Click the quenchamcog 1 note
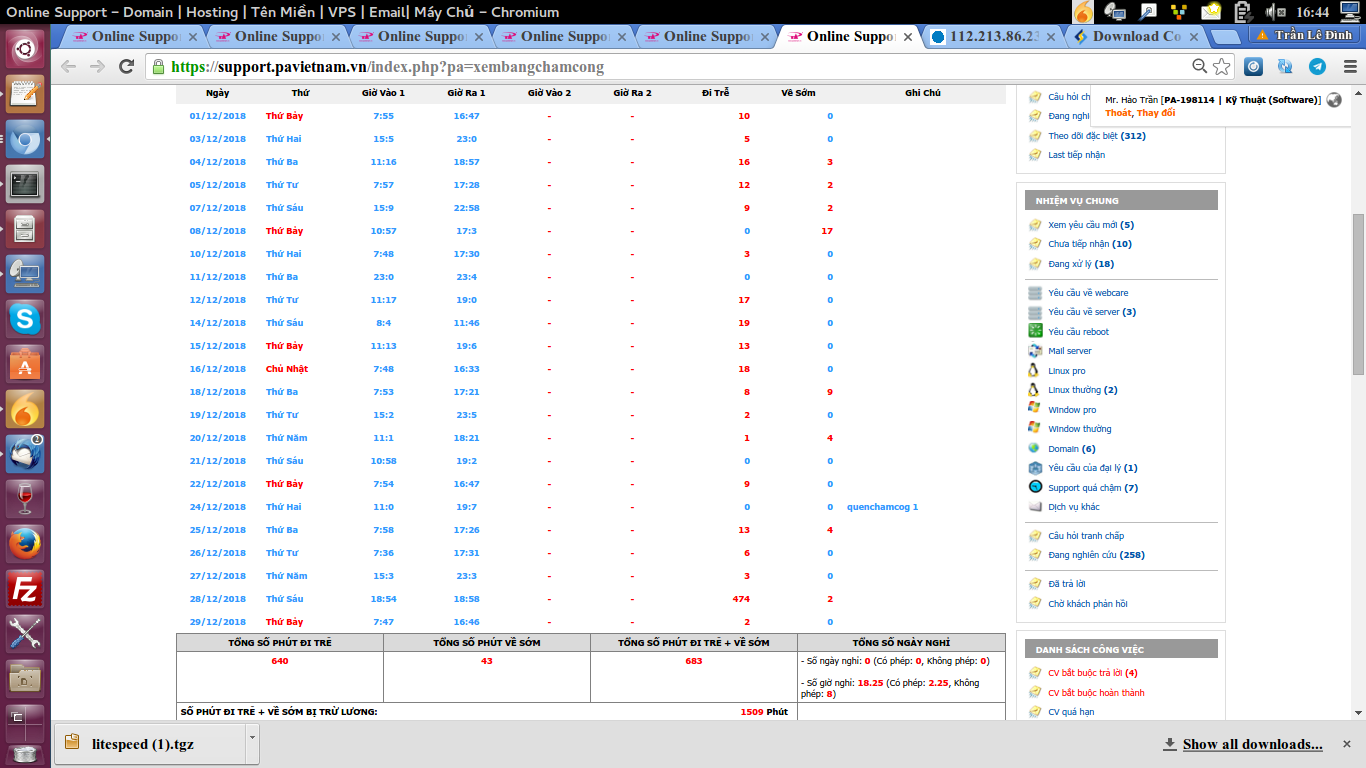Screen dimensions: 1366x768 click(x=882, y=507)
